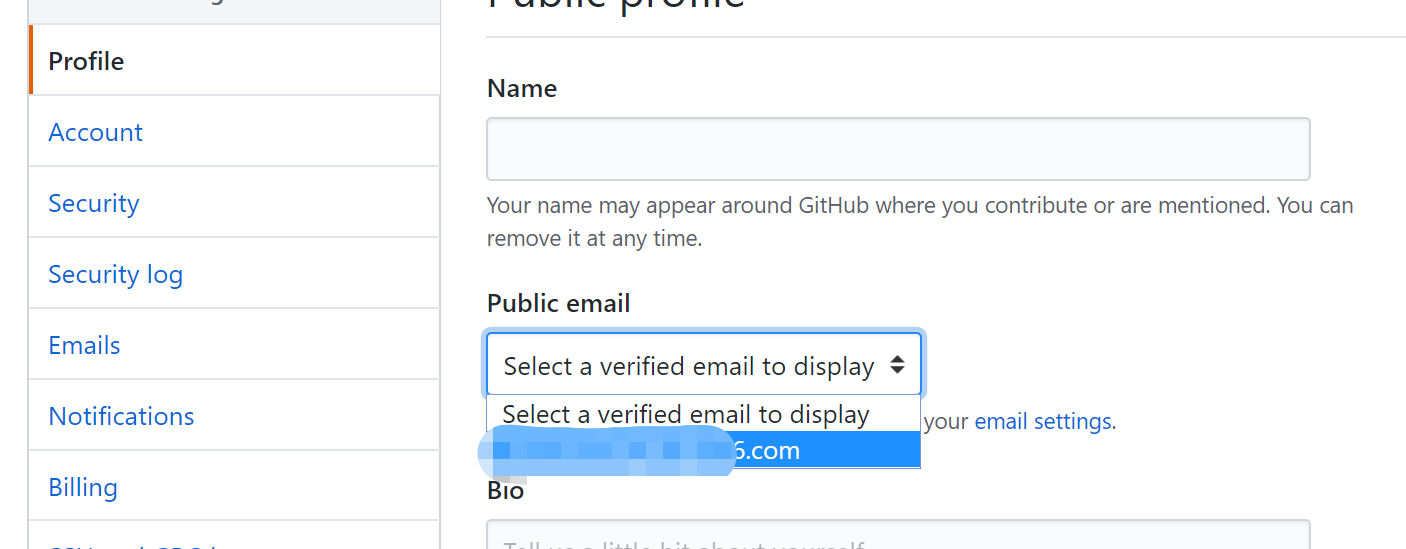Choose 'Select a verified email to display' list option
1406x549 pixels.
[x=687, y=414]
